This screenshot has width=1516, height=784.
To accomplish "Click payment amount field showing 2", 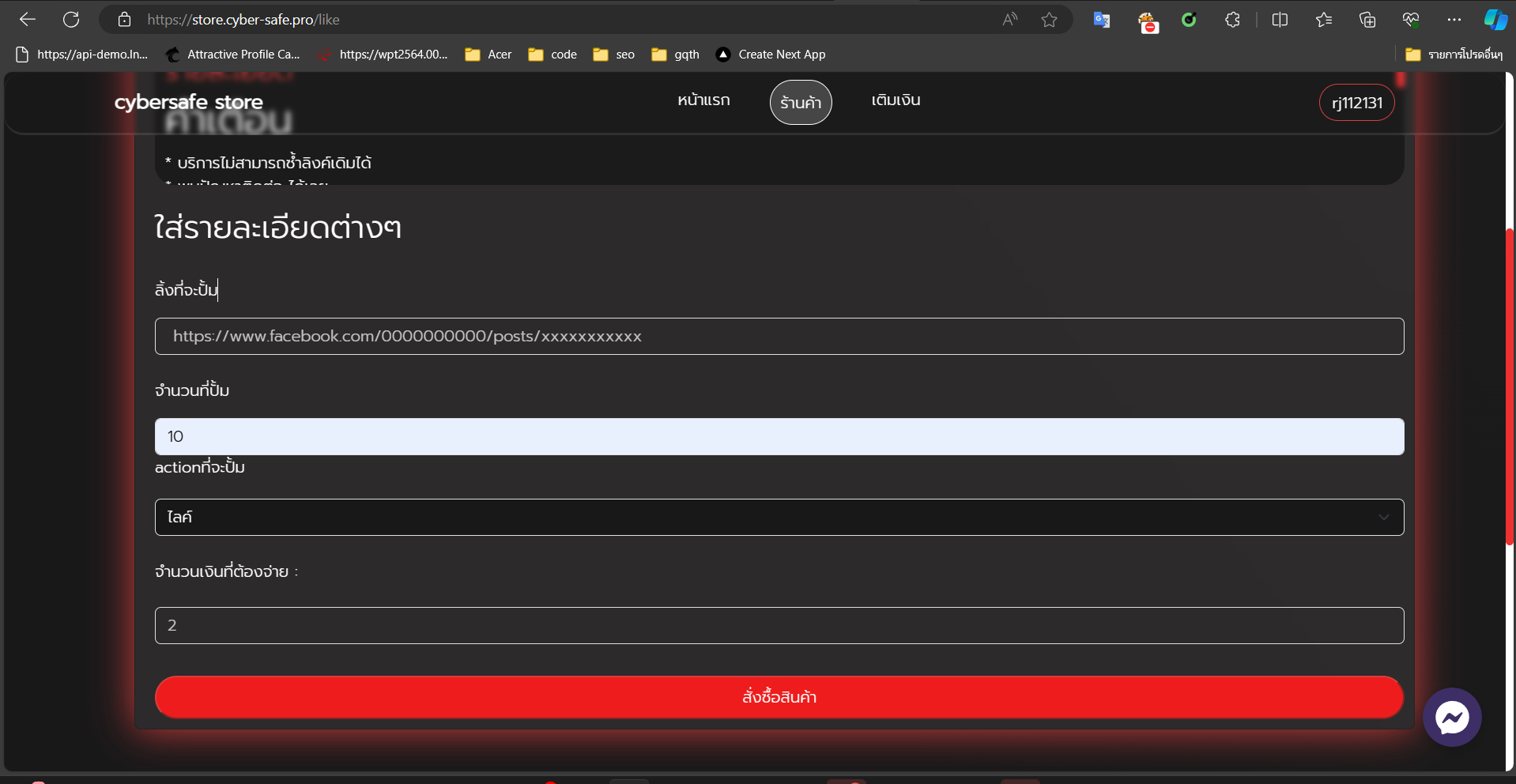I will pos(779,625).
